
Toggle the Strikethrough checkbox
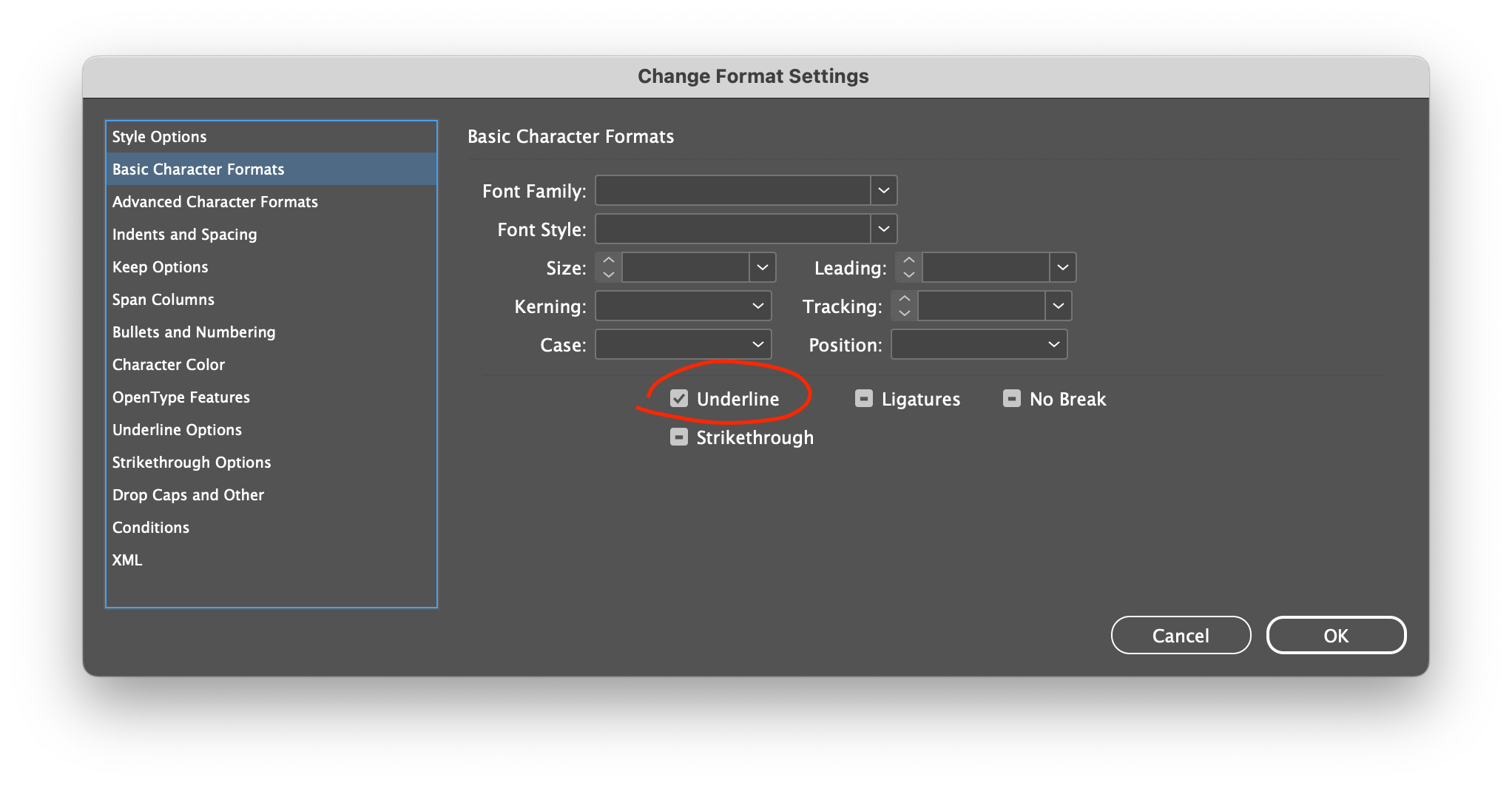pyautogui.click(x=679, y=437)
